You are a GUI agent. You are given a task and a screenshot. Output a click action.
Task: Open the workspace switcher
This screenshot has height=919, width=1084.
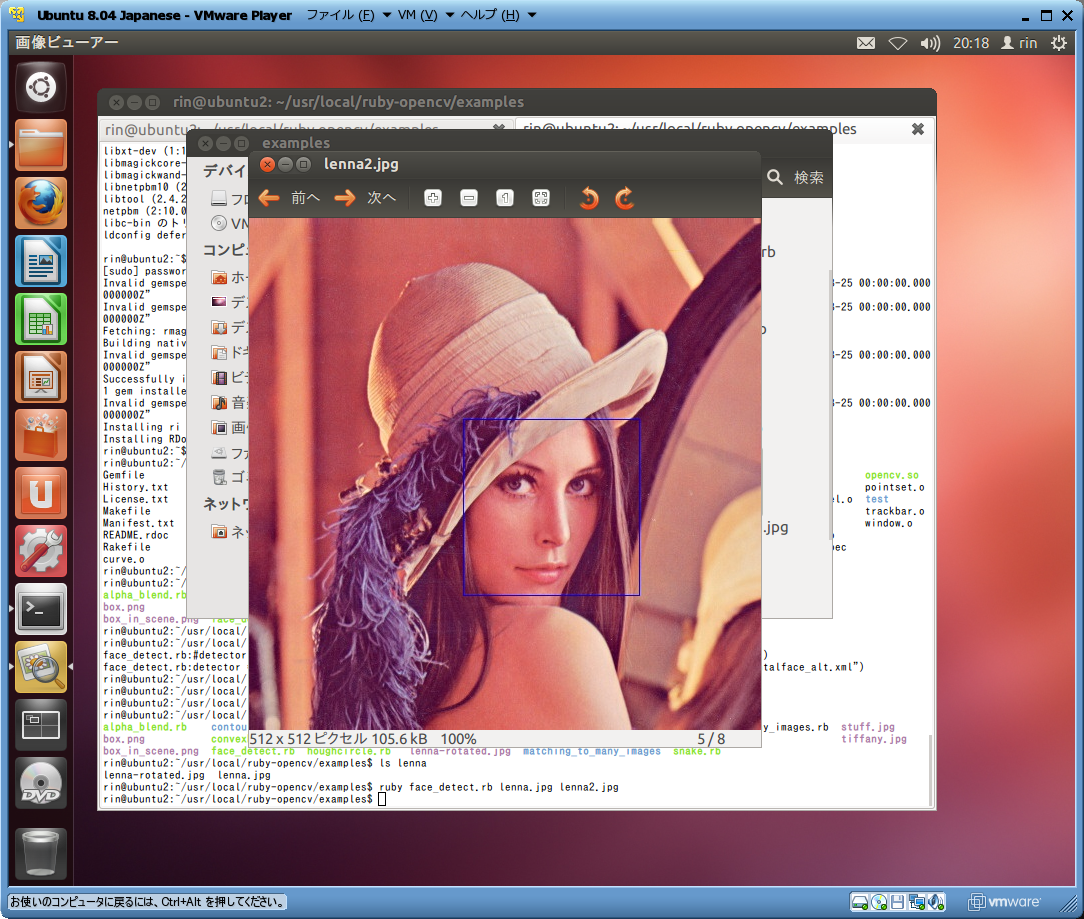point(41,726)
